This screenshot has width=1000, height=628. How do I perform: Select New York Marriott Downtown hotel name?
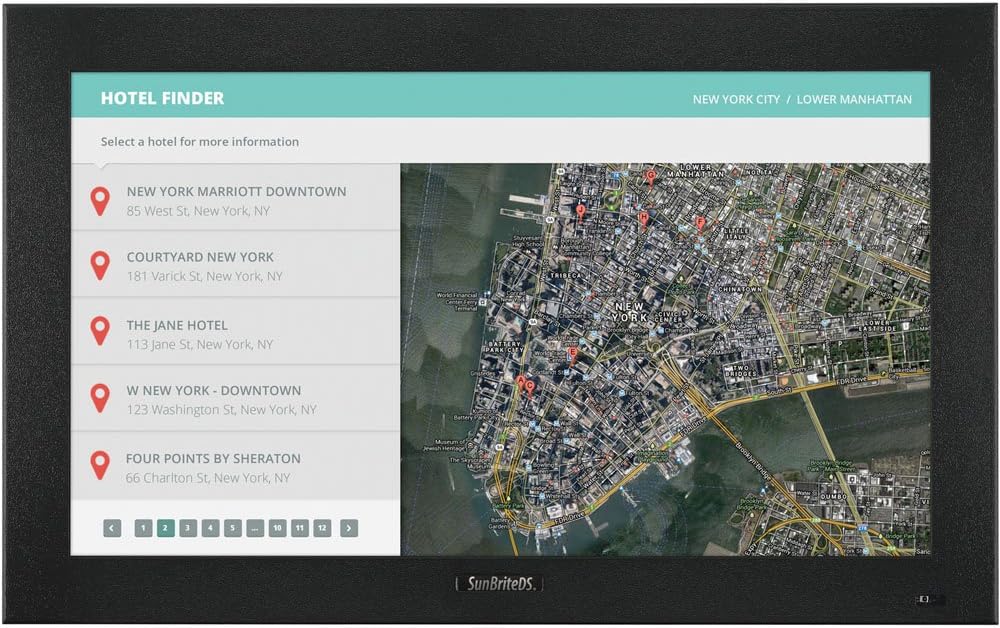click(237, 191)
